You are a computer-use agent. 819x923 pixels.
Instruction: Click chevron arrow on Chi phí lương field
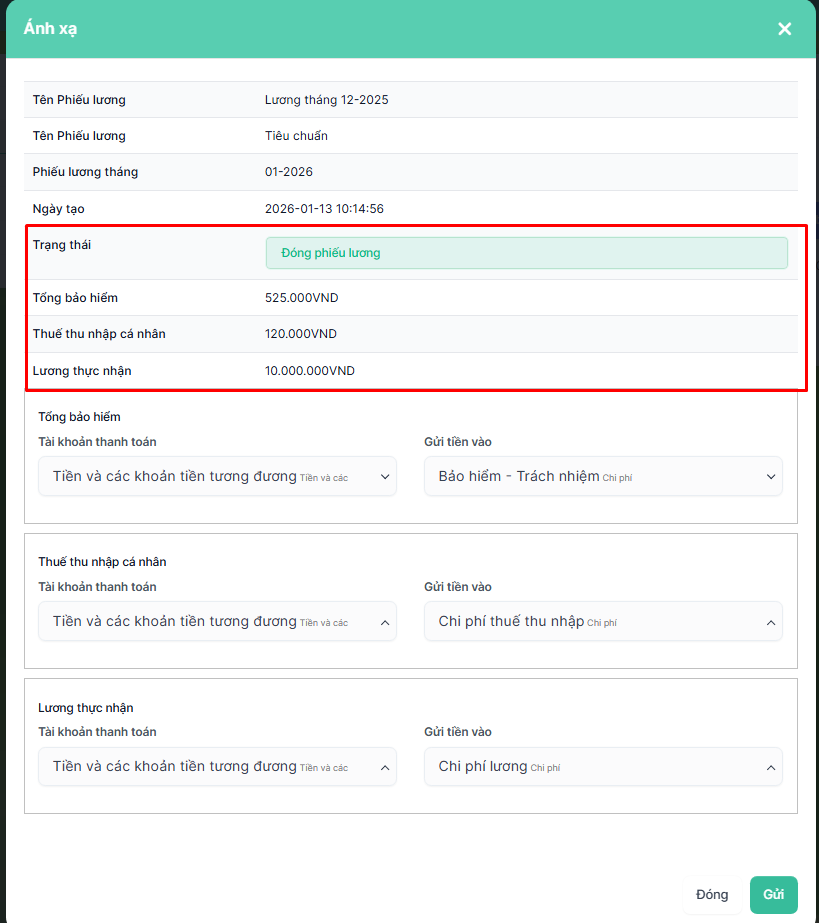771,767
